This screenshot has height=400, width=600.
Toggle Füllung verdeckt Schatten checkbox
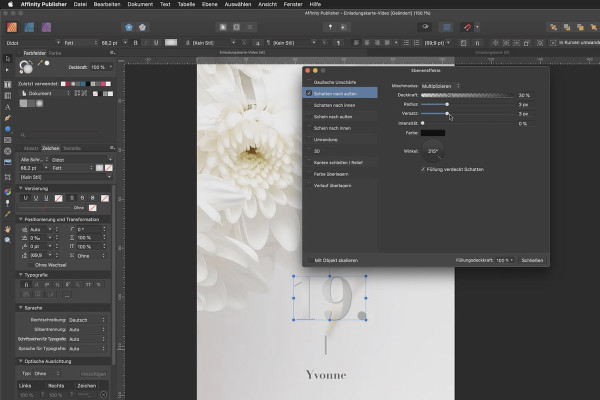click(x=423, y=169)
